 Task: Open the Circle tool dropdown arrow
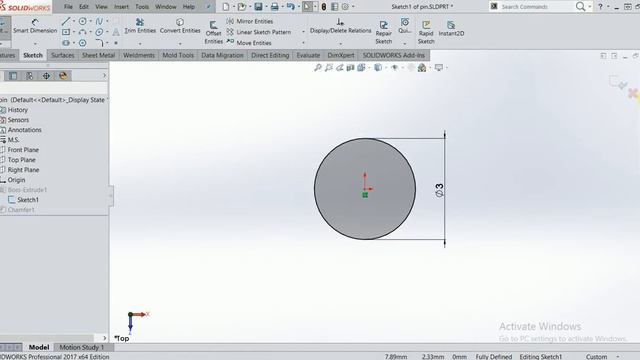tap(91, 21)
